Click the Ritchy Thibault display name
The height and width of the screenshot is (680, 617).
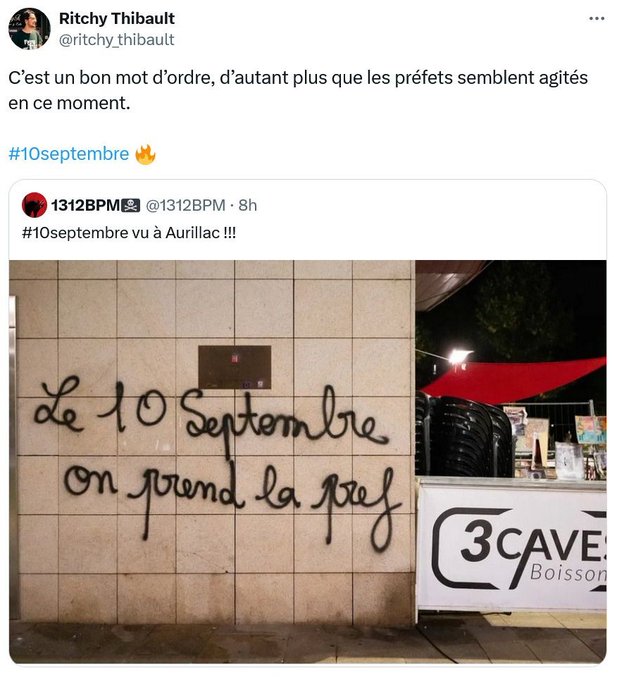click(x=117, y=18)
